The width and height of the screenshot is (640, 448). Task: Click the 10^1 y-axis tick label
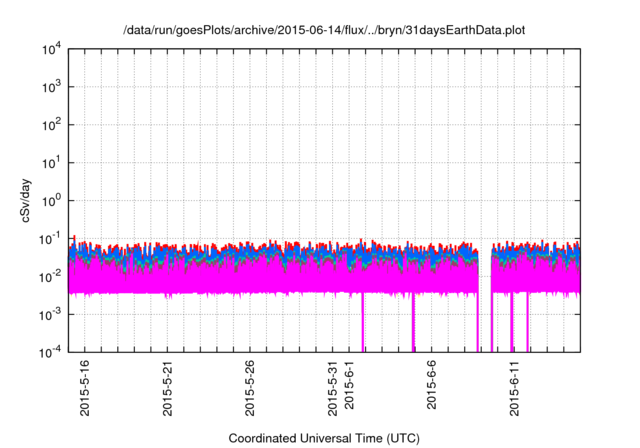click(52, 163)
